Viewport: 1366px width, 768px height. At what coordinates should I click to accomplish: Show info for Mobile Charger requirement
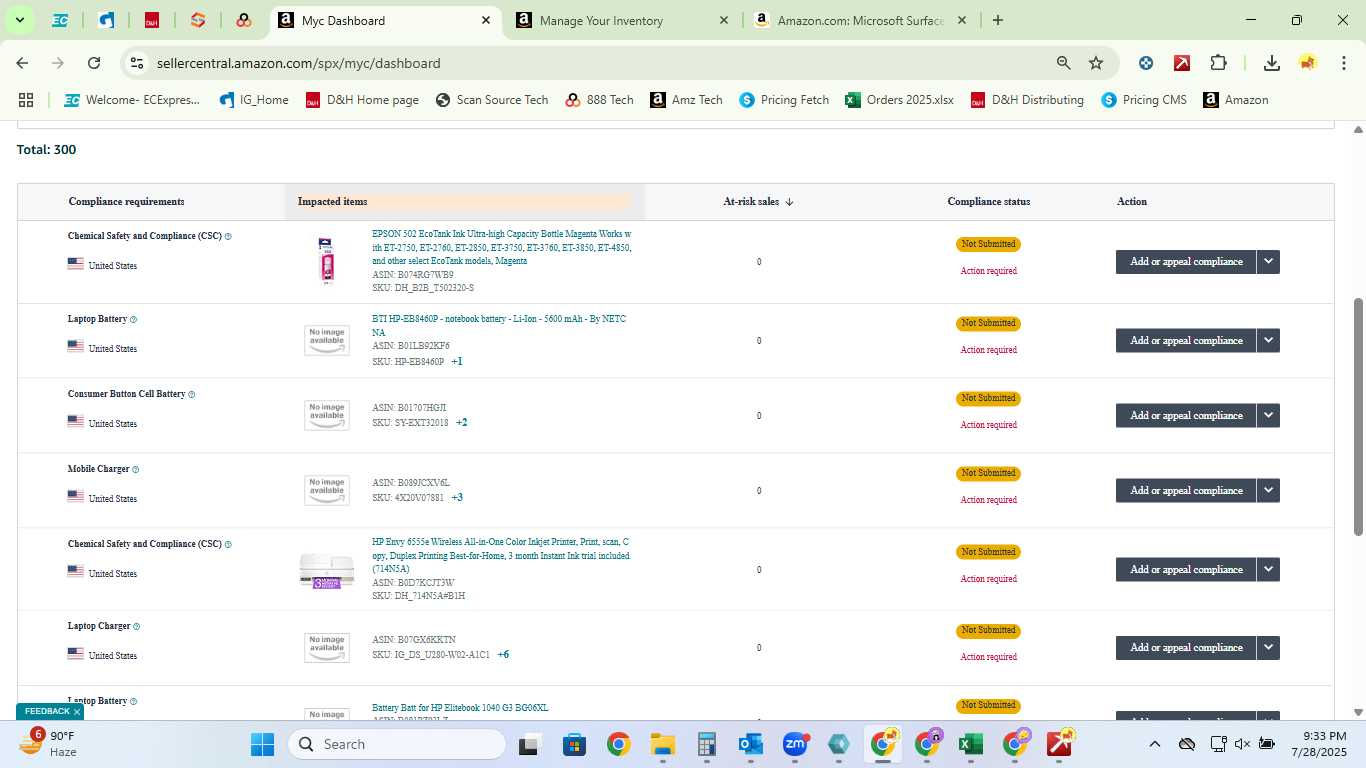pyautogui.click(x=136, y=470)
